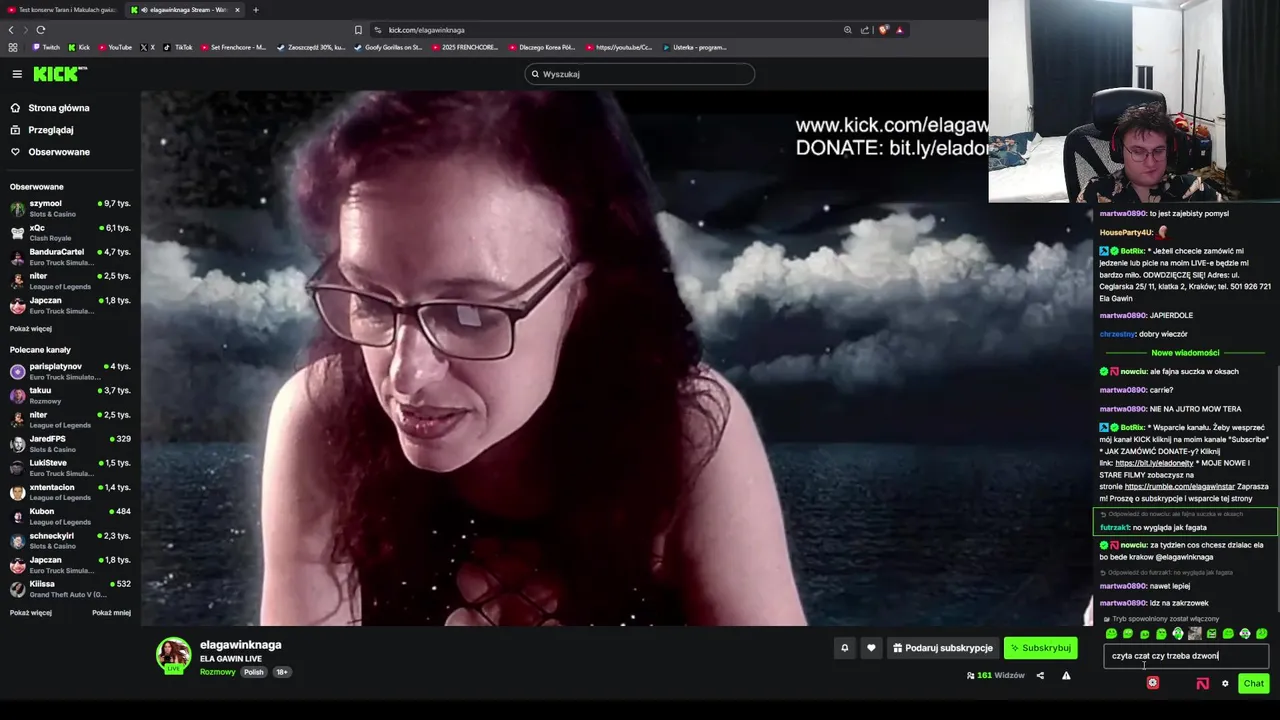Screen dimensions: 1280x720
Task: Report stream with warning triangle icon
Action: [x=1066, y=676]
